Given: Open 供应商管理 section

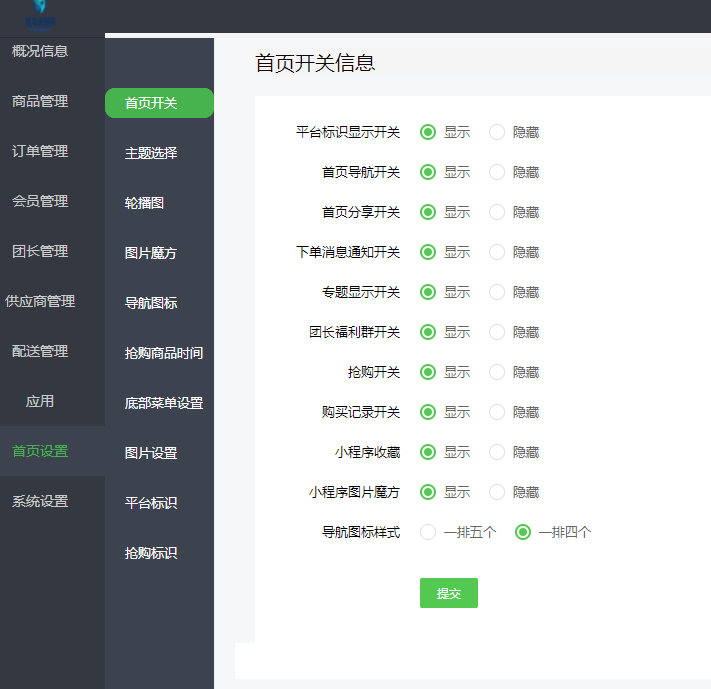Looking at the screenshot, I should tap(40, 301).
